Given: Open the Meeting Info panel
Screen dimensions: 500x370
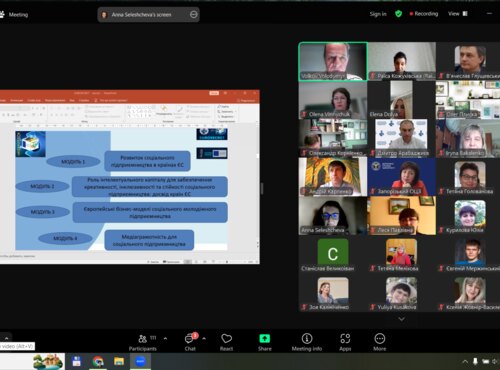Looking at the screenshot, I should tap(307, 342).
